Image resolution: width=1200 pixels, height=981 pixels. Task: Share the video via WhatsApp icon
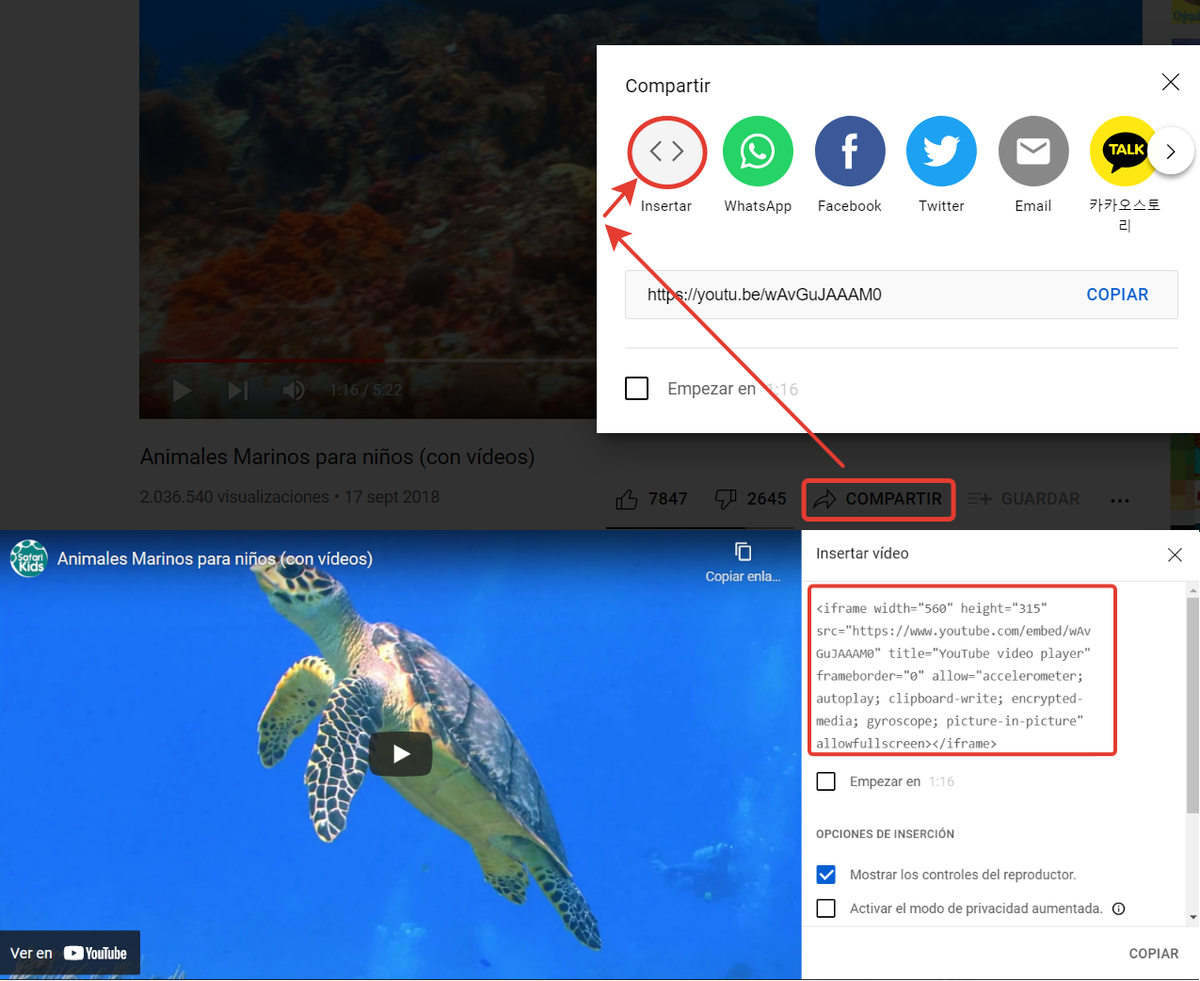click(758, 151)
